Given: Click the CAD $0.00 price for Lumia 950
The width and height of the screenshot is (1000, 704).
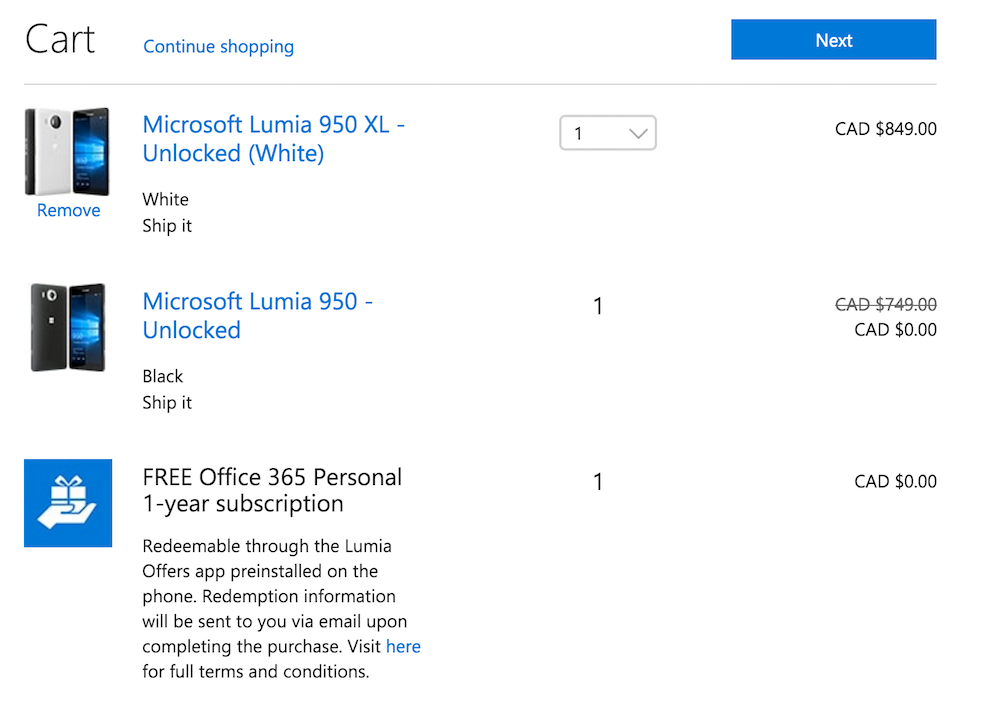Looking at the screenshot, I should click(895, 329).
